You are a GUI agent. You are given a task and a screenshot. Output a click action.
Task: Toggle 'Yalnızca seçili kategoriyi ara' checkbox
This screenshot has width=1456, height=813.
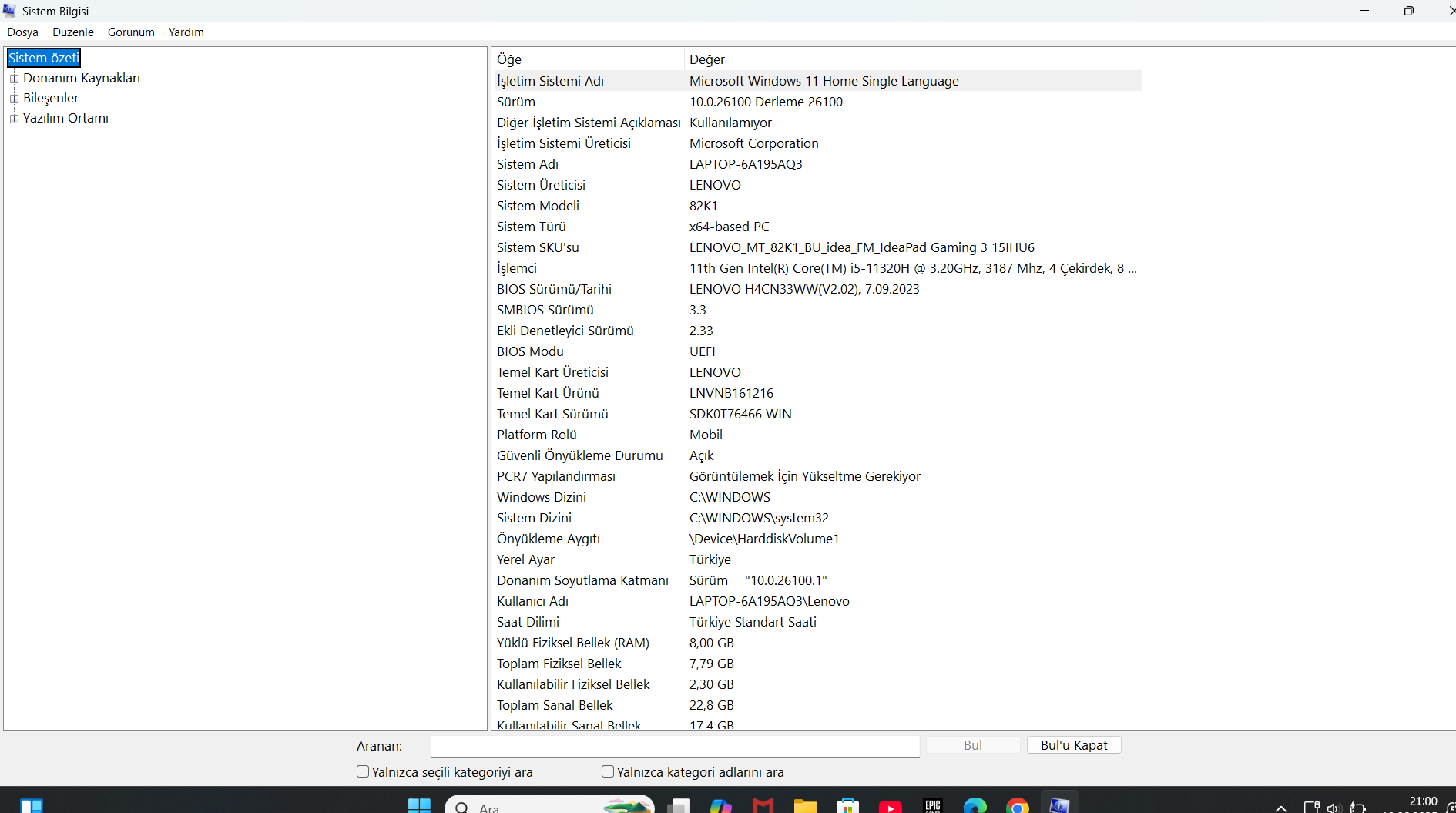[x=363, y=771]
